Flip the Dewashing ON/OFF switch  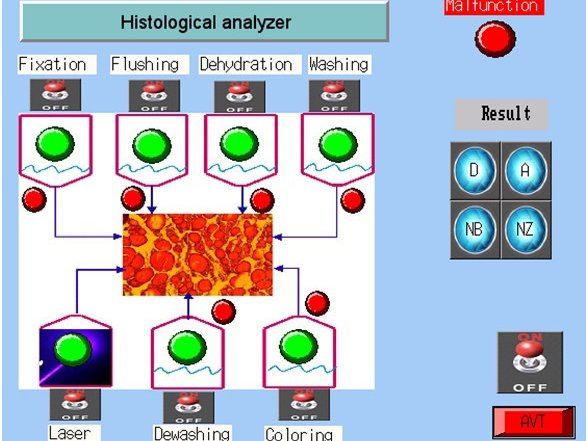click(189, 407)
